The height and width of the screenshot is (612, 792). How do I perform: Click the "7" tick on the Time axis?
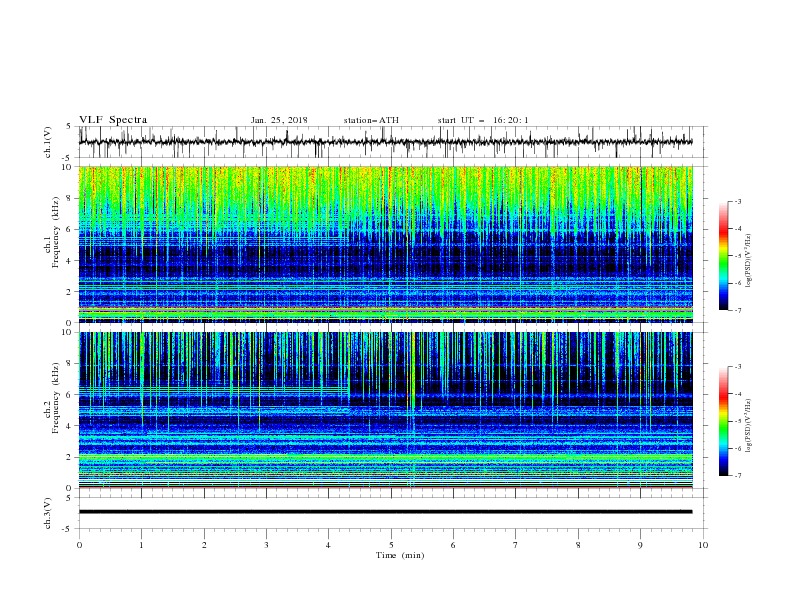(x=516, y=545)
